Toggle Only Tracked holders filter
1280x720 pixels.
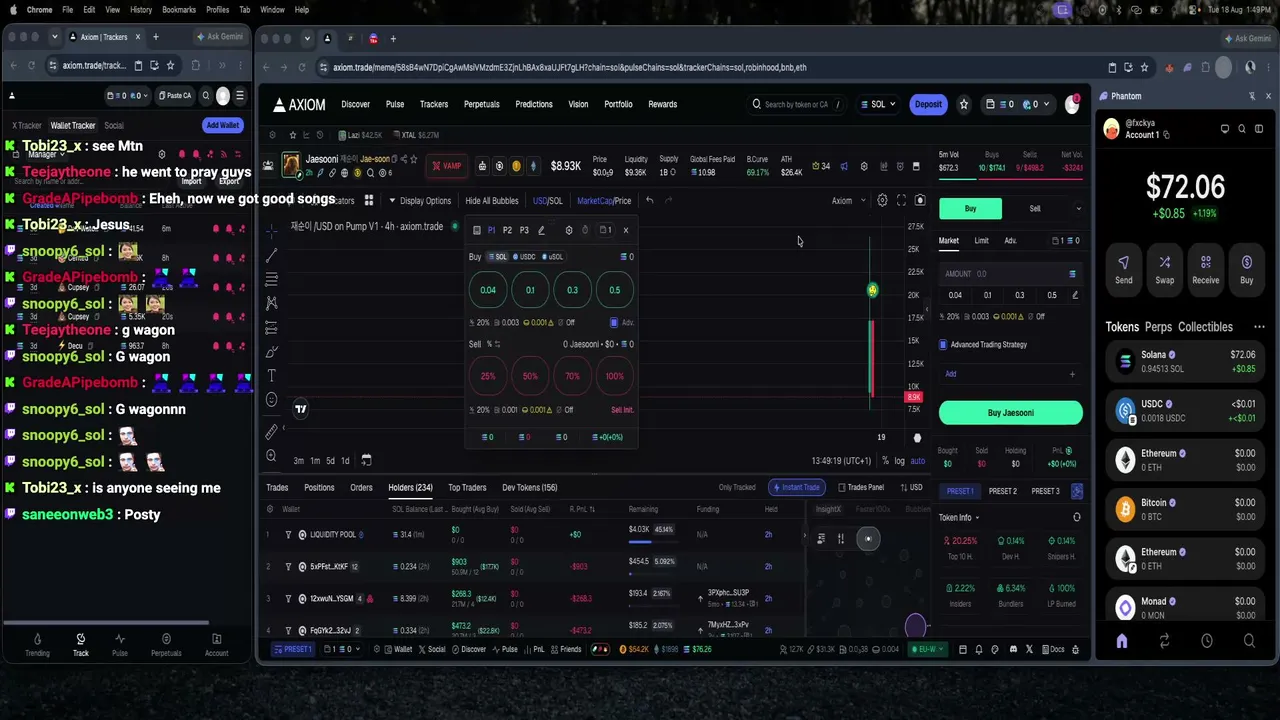pyautogui.click(x=737, y=488)
